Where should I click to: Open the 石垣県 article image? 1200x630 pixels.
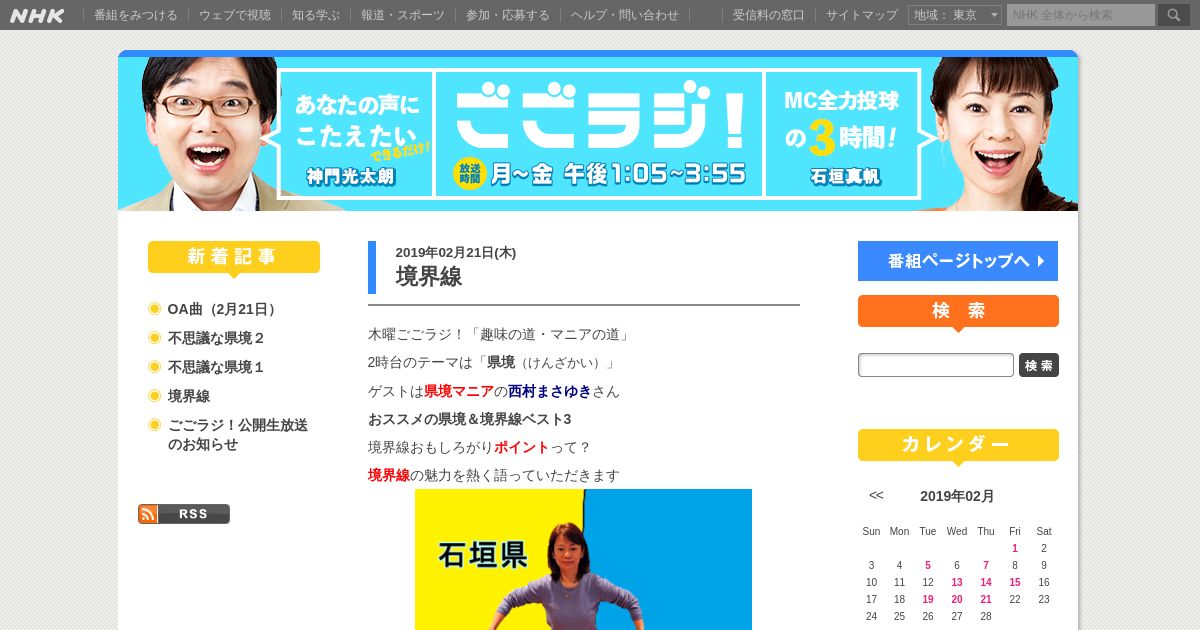tap(583, 559)
